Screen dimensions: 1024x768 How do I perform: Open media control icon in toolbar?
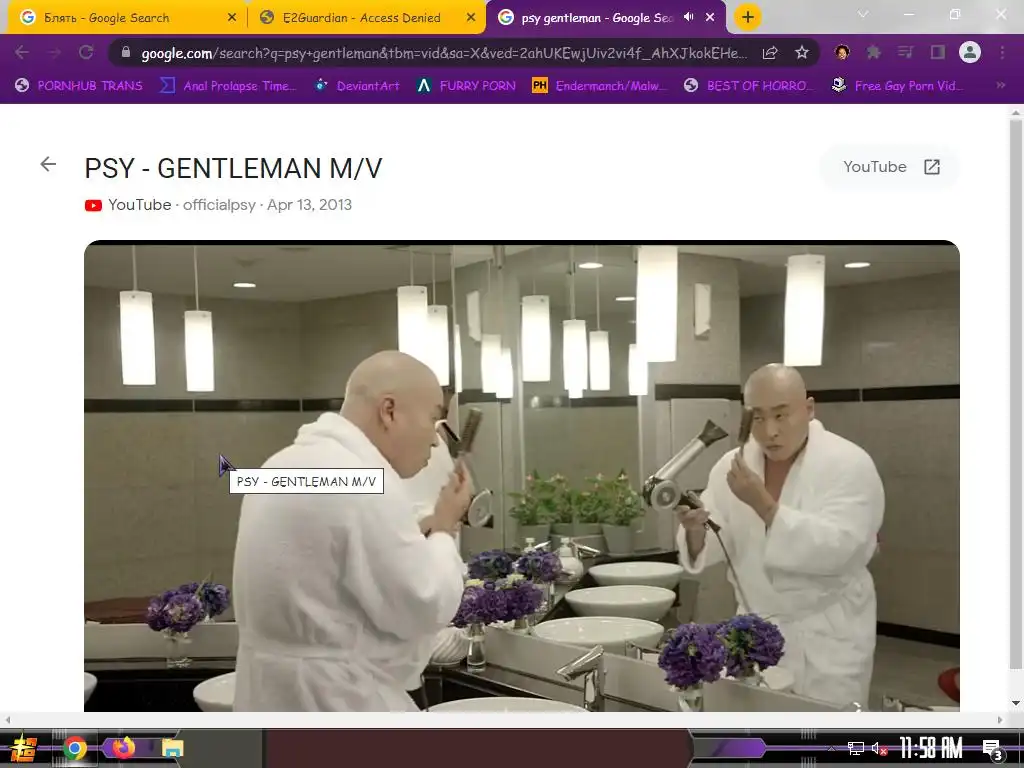[905, 52]
